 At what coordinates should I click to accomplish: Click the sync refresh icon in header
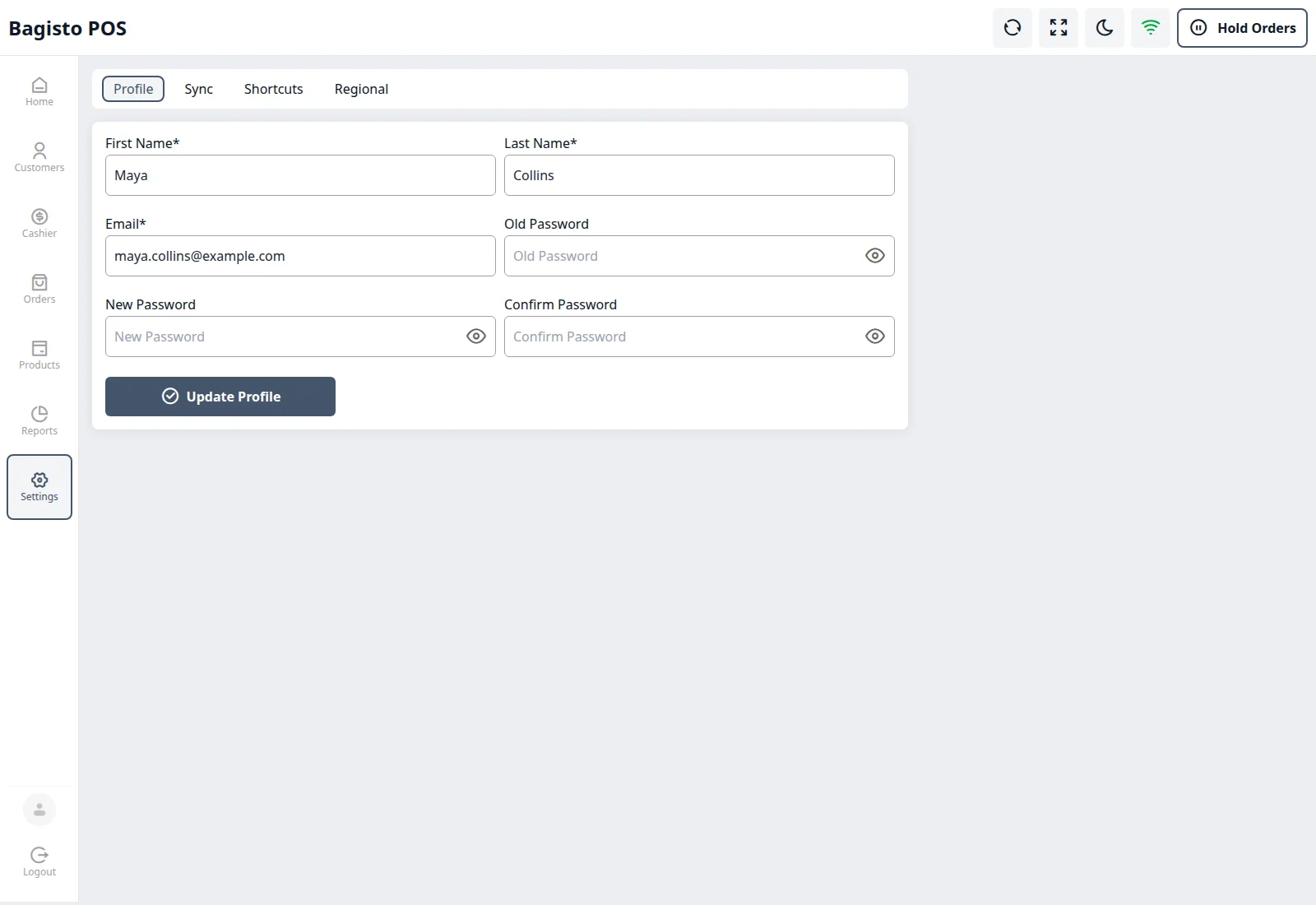(1012, 28)
